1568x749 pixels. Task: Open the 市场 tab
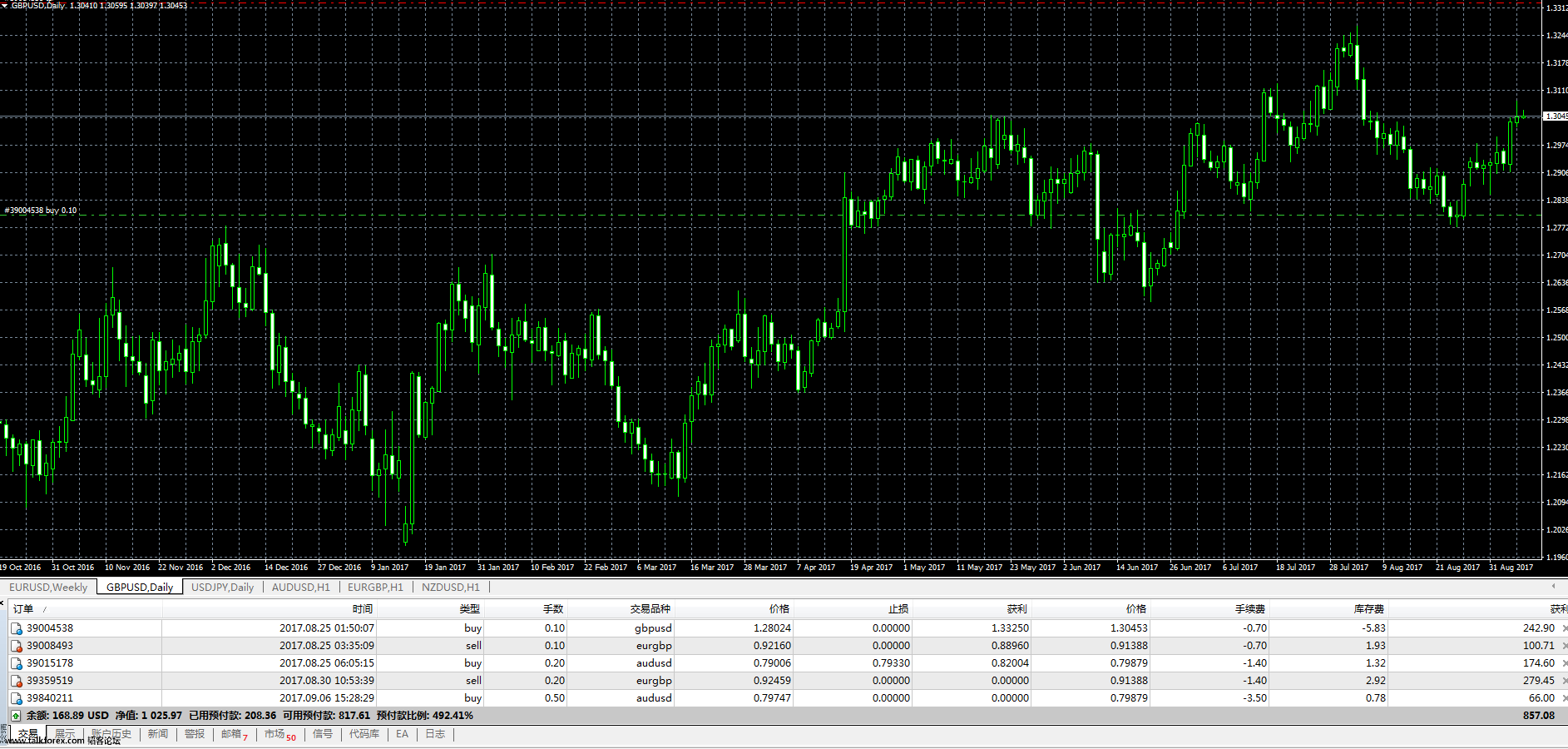pos(280,734)
